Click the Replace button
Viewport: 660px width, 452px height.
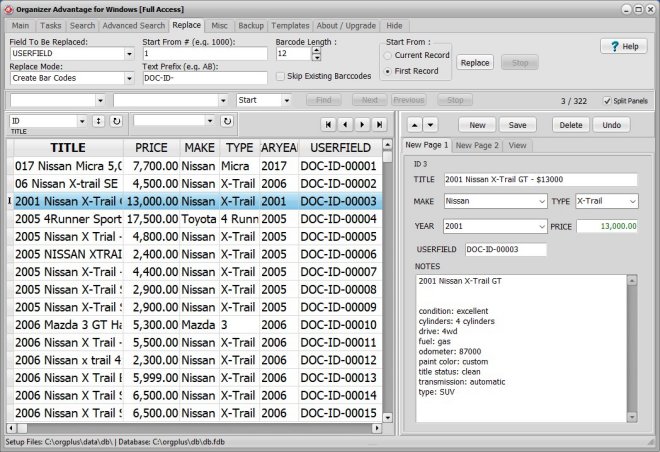475,63
